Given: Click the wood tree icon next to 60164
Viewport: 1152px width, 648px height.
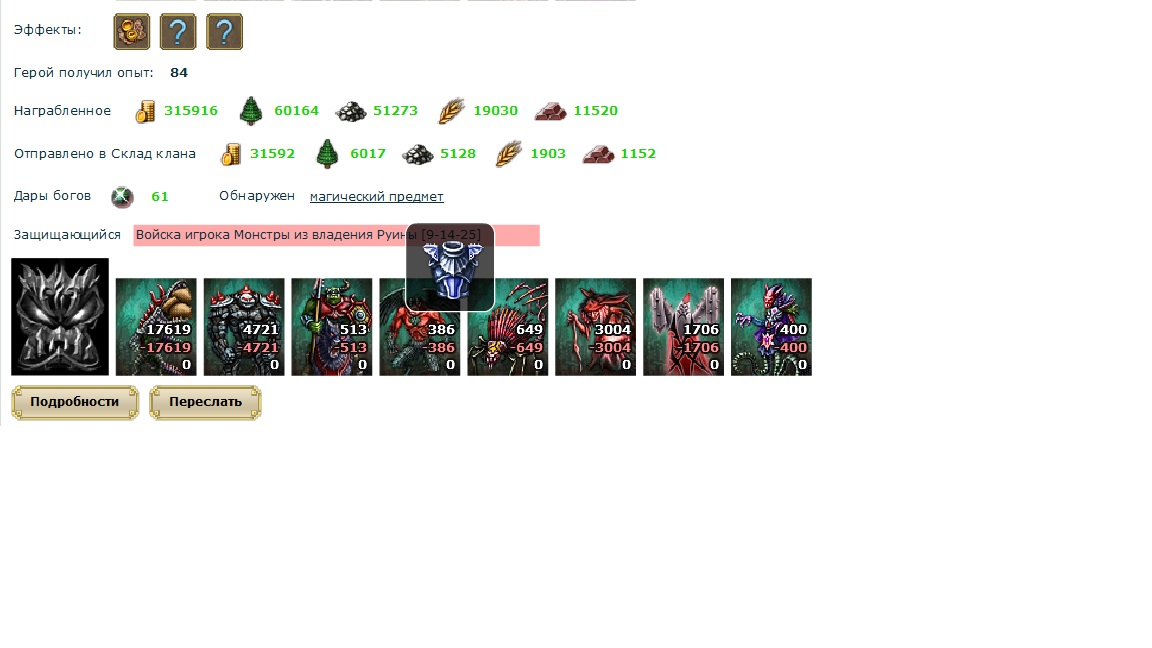Looking at the screenshot, I should (251, 111).
